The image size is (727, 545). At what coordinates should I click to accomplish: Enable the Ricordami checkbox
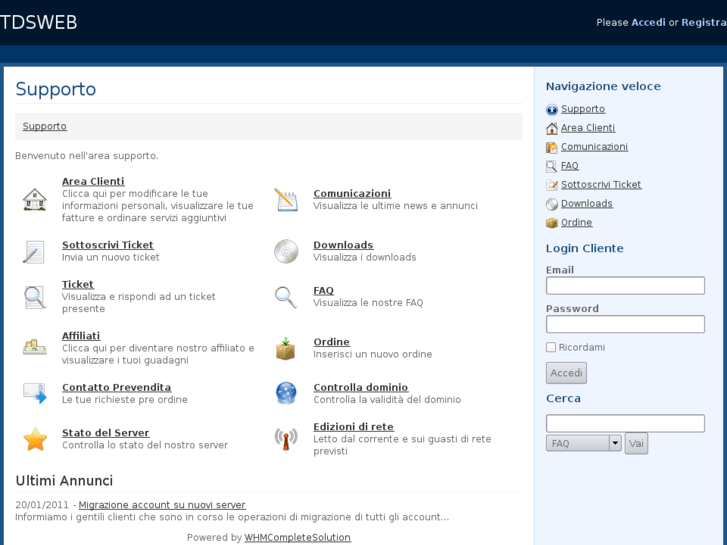pos(551,347)
